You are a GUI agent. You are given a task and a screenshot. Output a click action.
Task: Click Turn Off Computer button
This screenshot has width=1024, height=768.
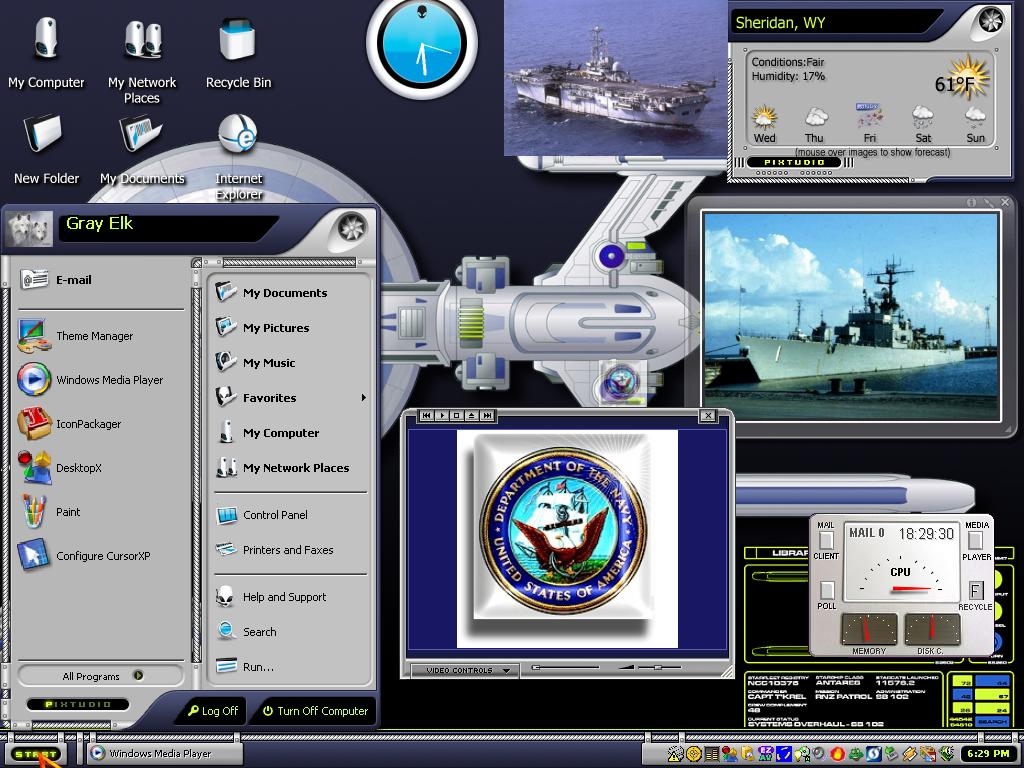tap(315, 711)
